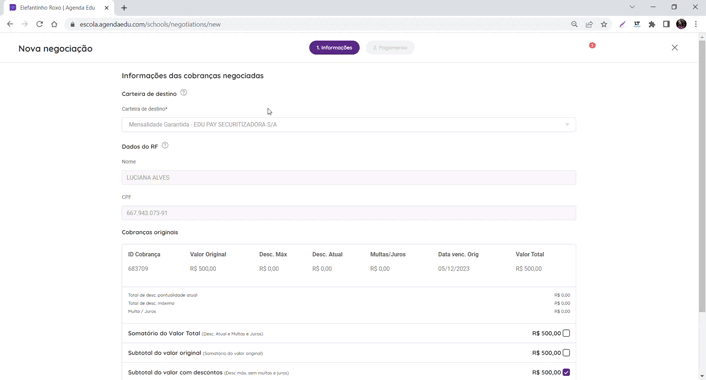
Task: Close the Nova negociação form
Action: click(x=674, y=48)
